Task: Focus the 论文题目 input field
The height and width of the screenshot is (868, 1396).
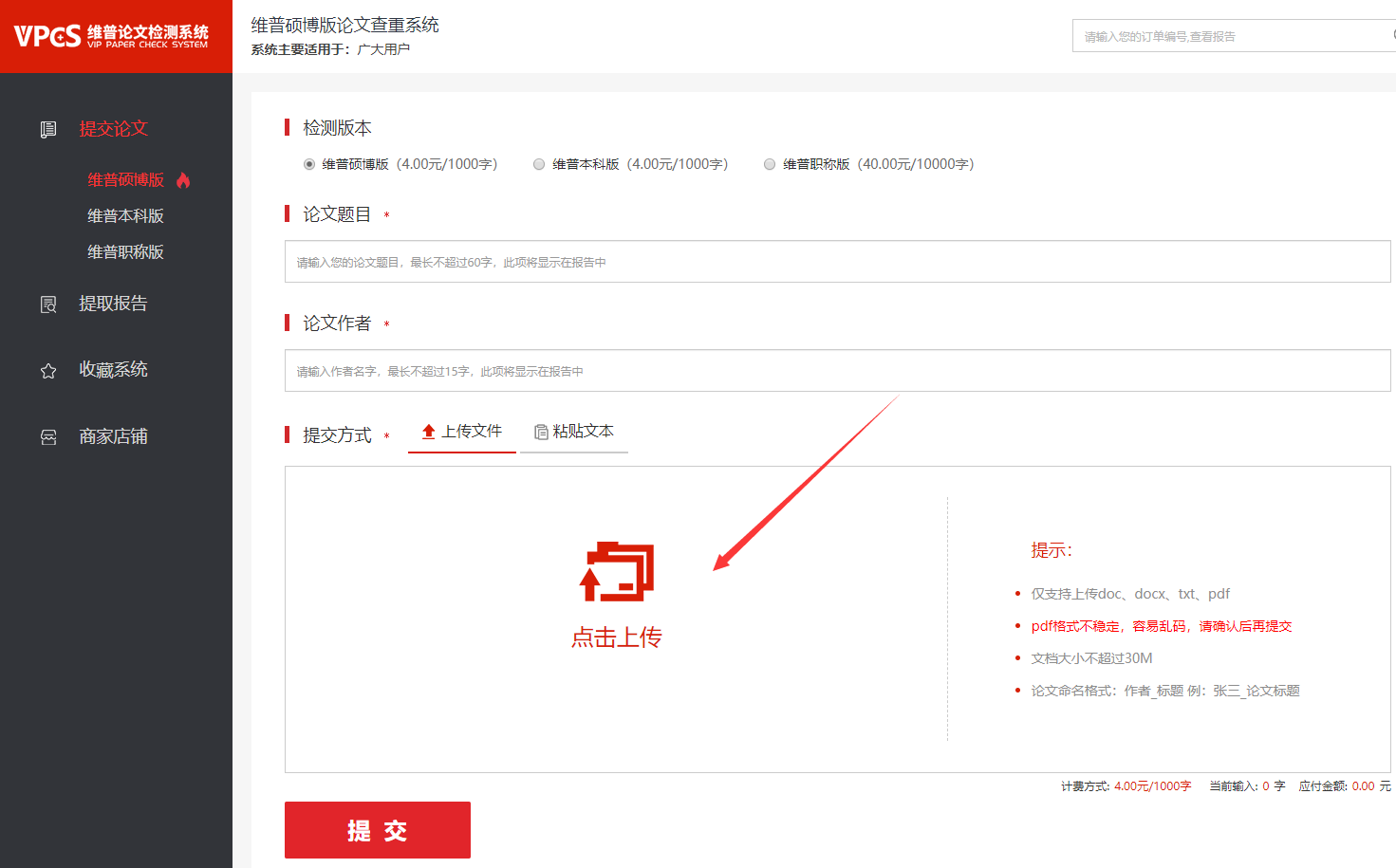Action: pos(838,262)
